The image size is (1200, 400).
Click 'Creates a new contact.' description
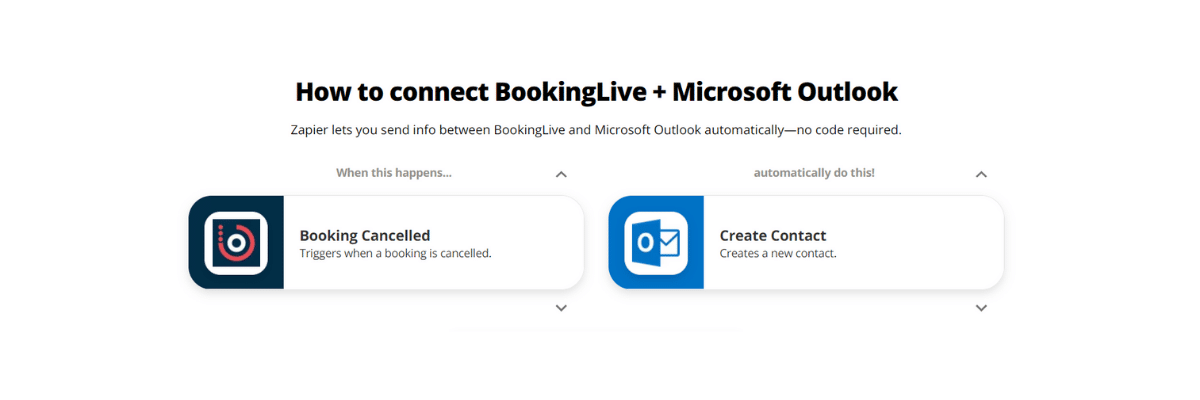[x=778, y=253]
